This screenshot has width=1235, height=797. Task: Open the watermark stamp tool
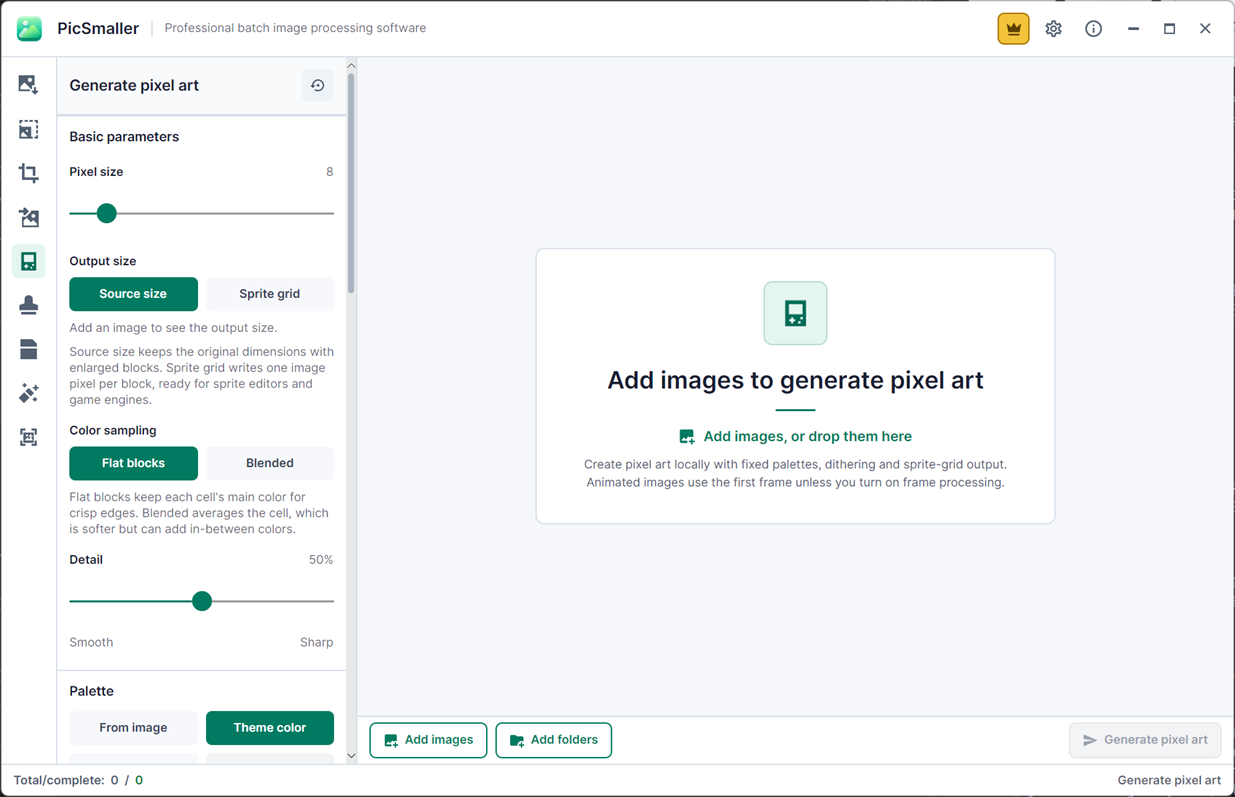28,305
